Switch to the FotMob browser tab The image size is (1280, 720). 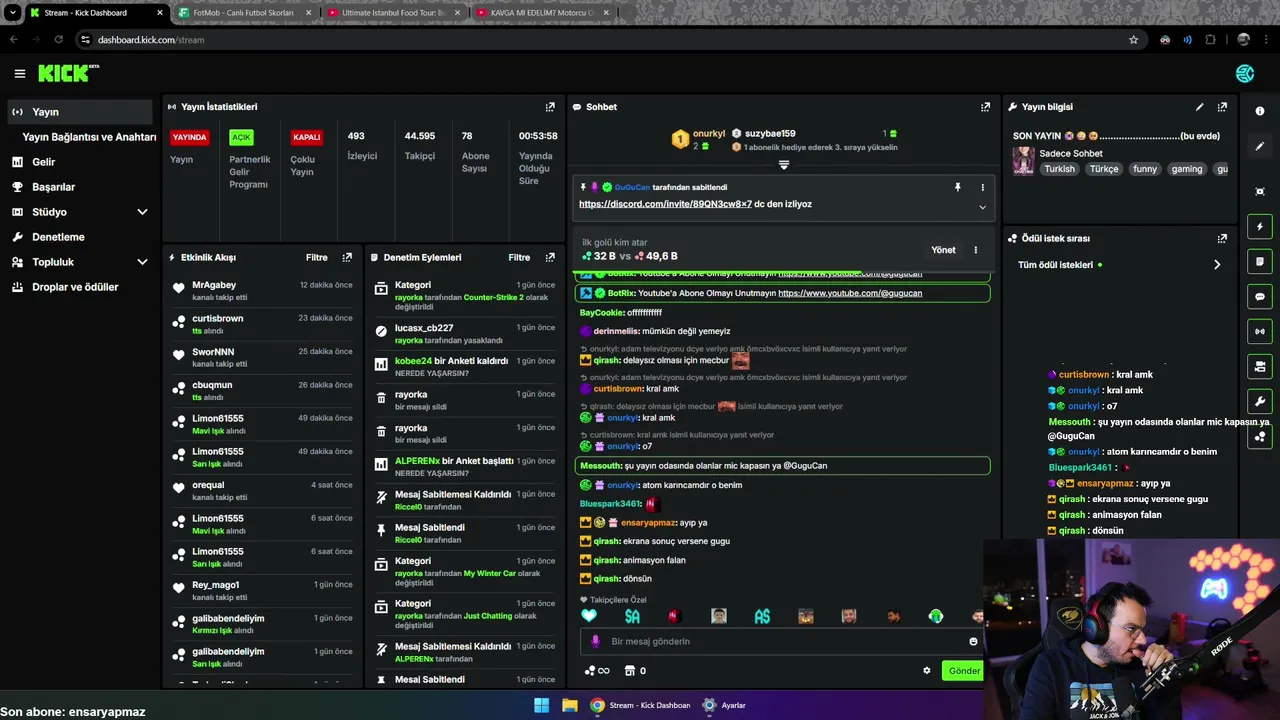tap(246, 13)
